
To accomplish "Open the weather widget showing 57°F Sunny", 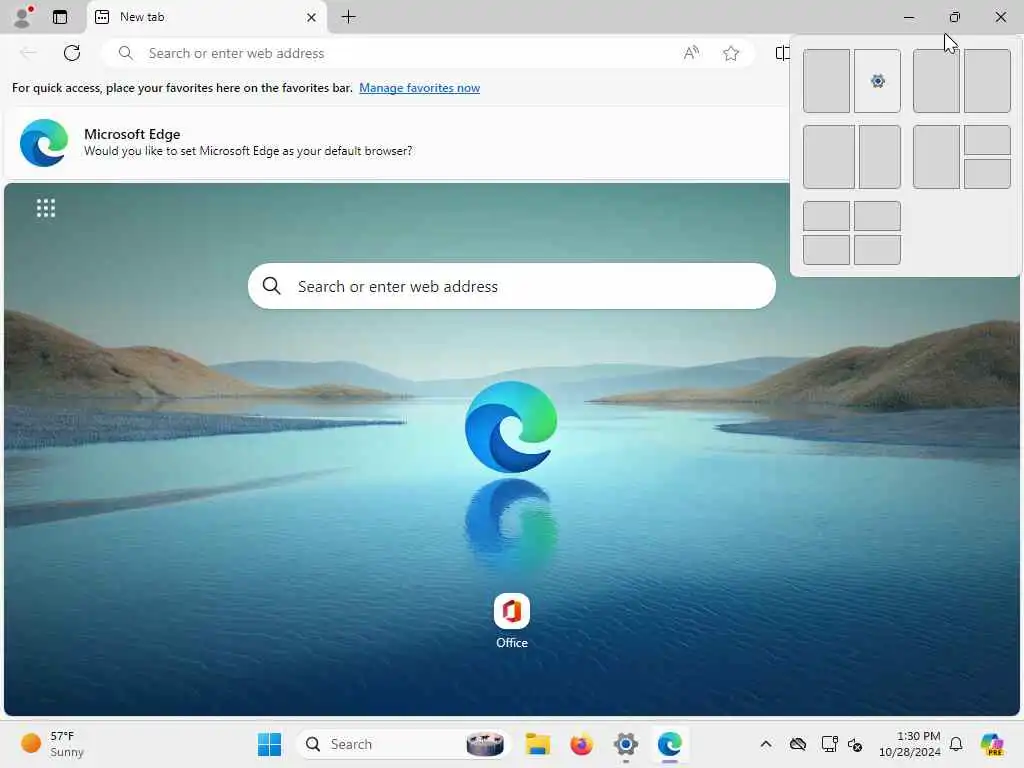I will (52, 744).
